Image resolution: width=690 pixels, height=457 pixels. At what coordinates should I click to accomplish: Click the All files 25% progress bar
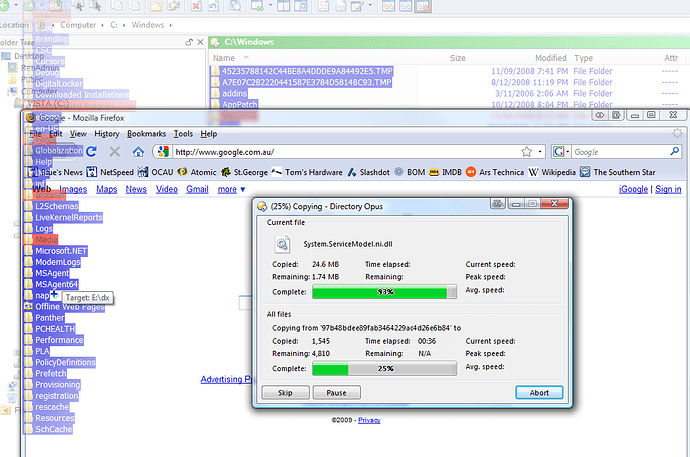pyautogui.click(x=384, y=369)
